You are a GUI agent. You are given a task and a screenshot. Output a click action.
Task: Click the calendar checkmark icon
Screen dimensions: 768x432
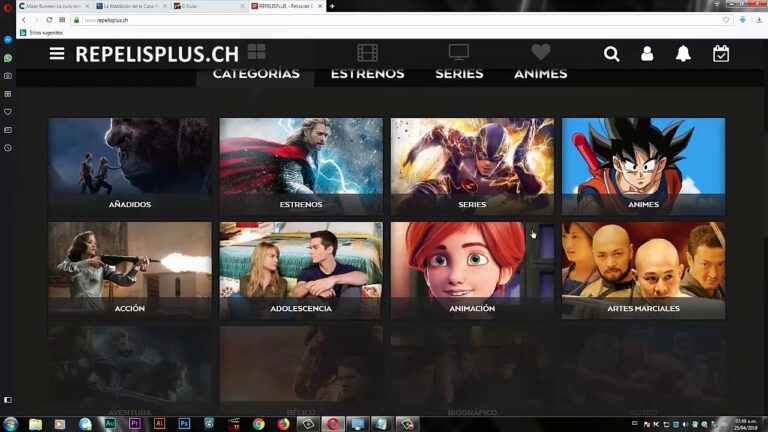coord(721,54)
